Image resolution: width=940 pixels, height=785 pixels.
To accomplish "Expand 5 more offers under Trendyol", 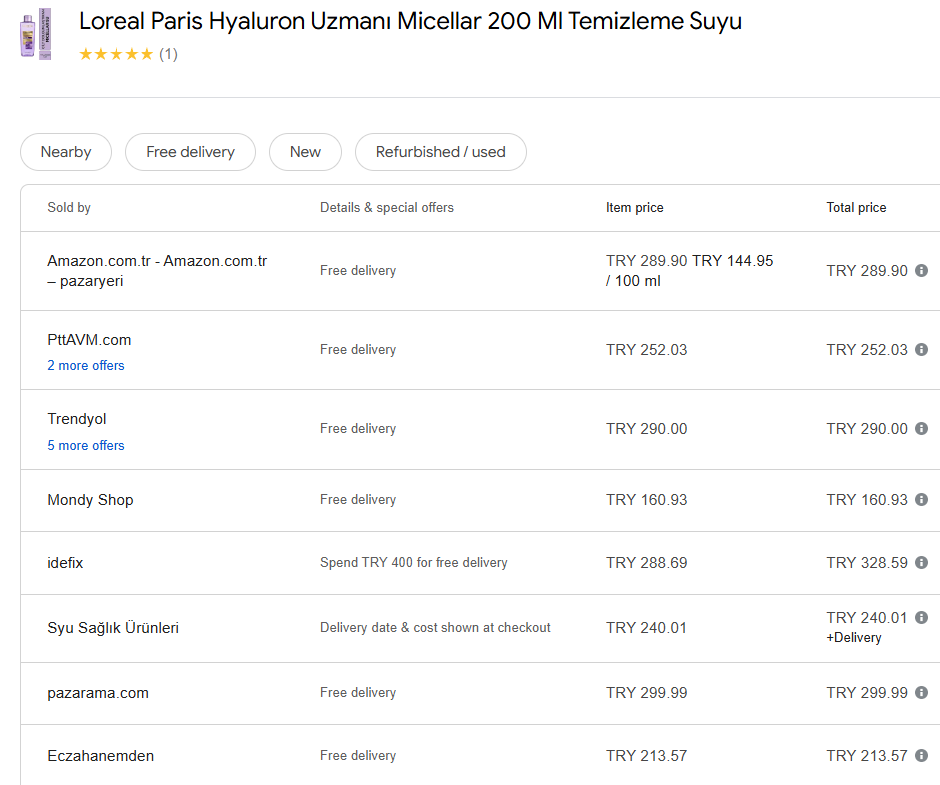I will point(86,446).
